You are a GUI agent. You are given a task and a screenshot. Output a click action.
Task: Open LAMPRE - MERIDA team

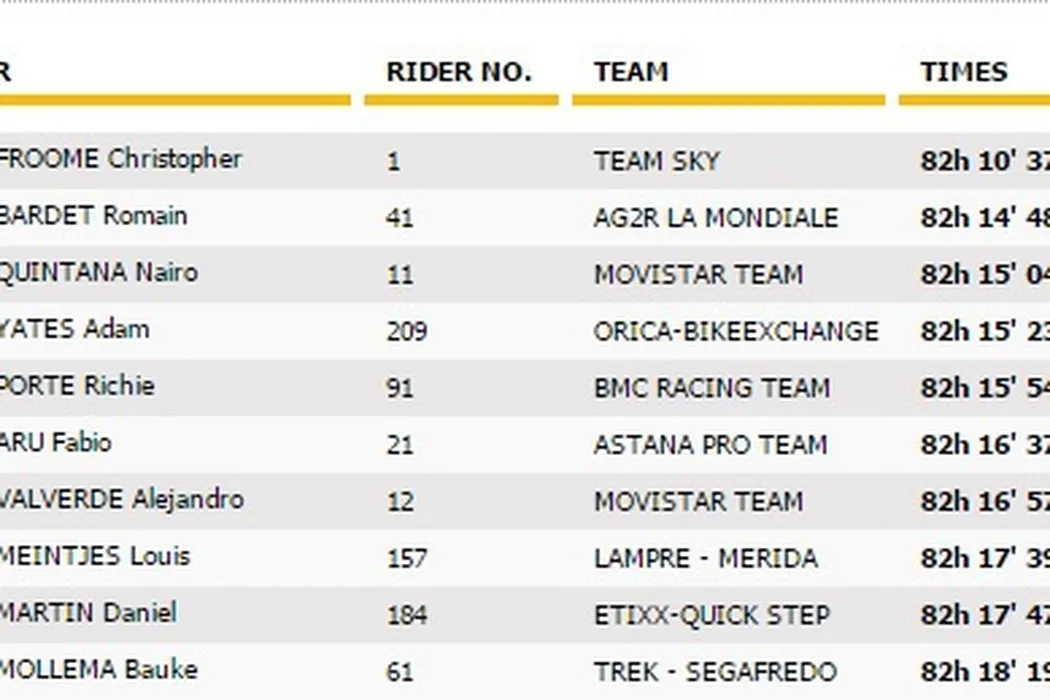click(x=705, y=558)
